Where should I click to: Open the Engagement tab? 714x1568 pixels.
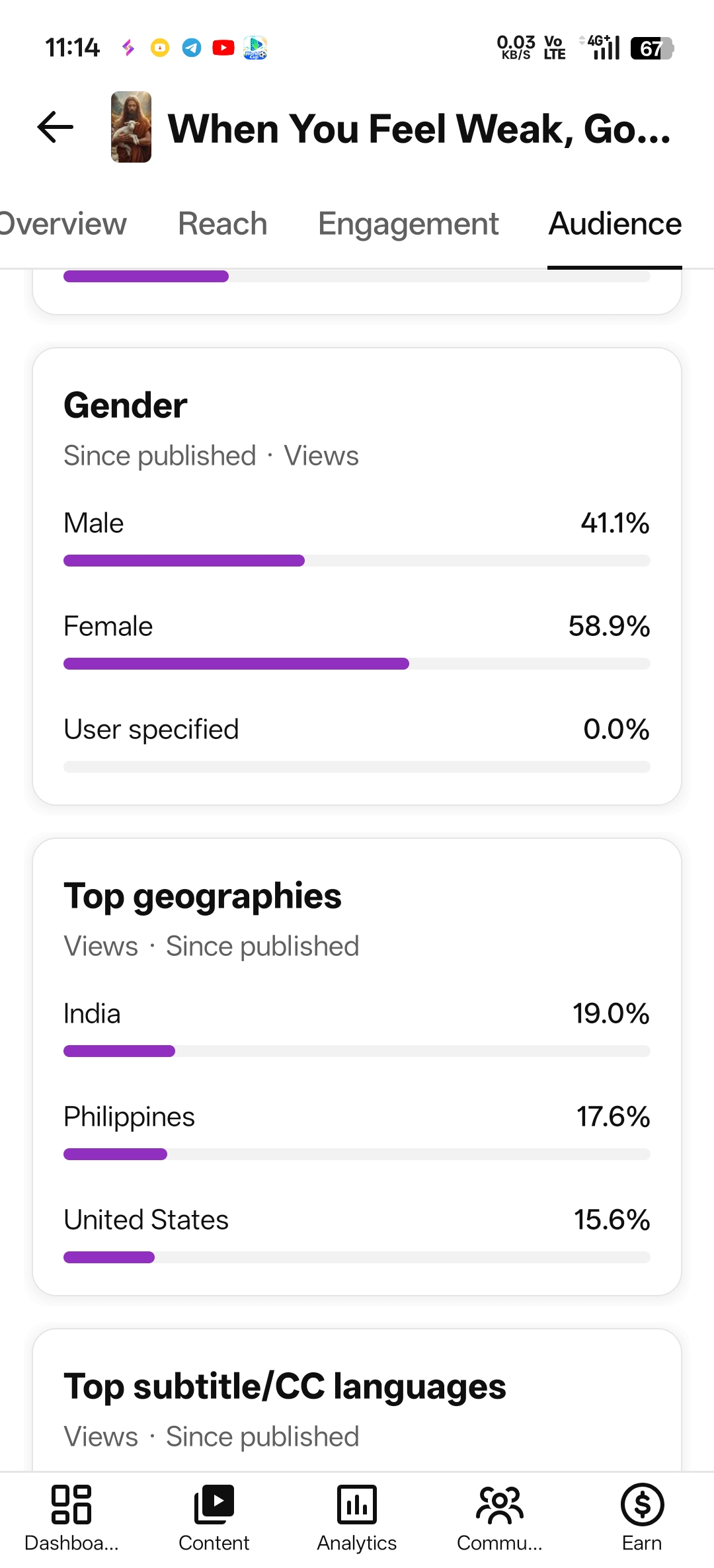pyautogui.click(x=408, y=224)
